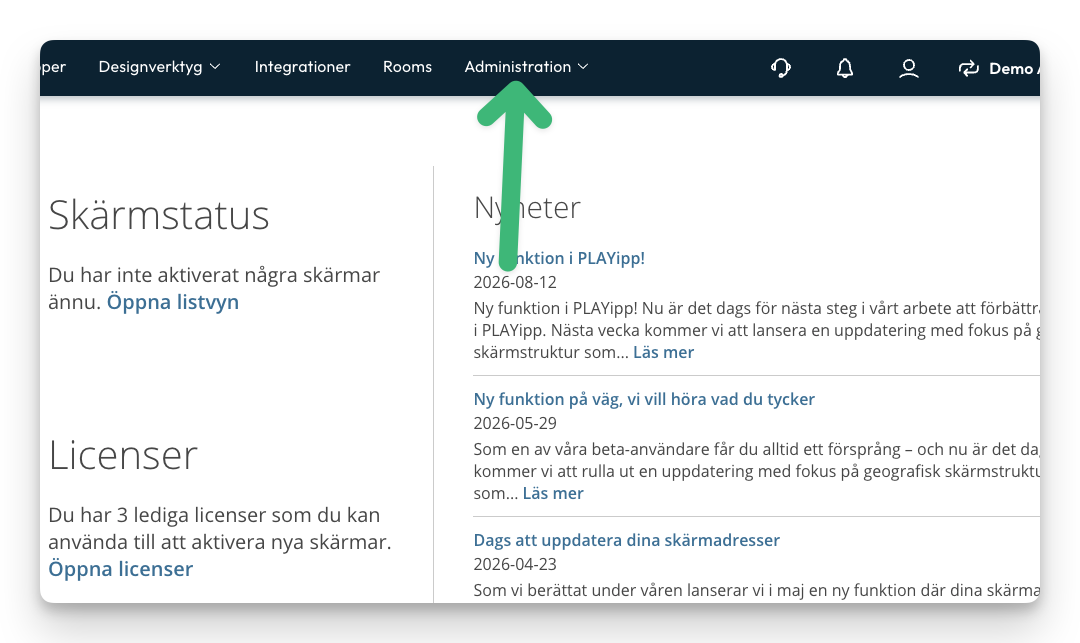Go to Integrationer

click(302, 67)
